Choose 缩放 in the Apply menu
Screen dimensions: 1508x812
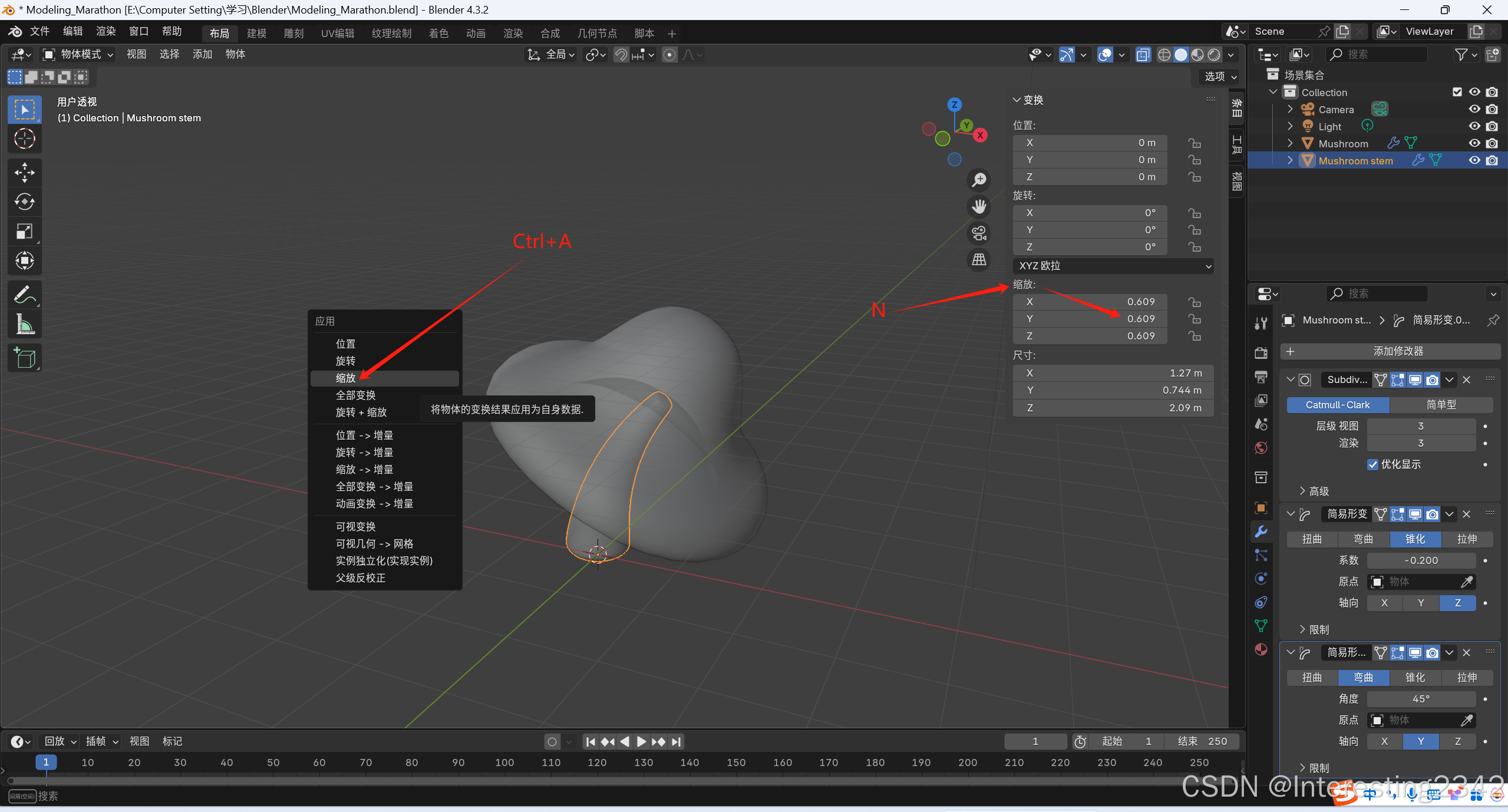click(346, 378)
